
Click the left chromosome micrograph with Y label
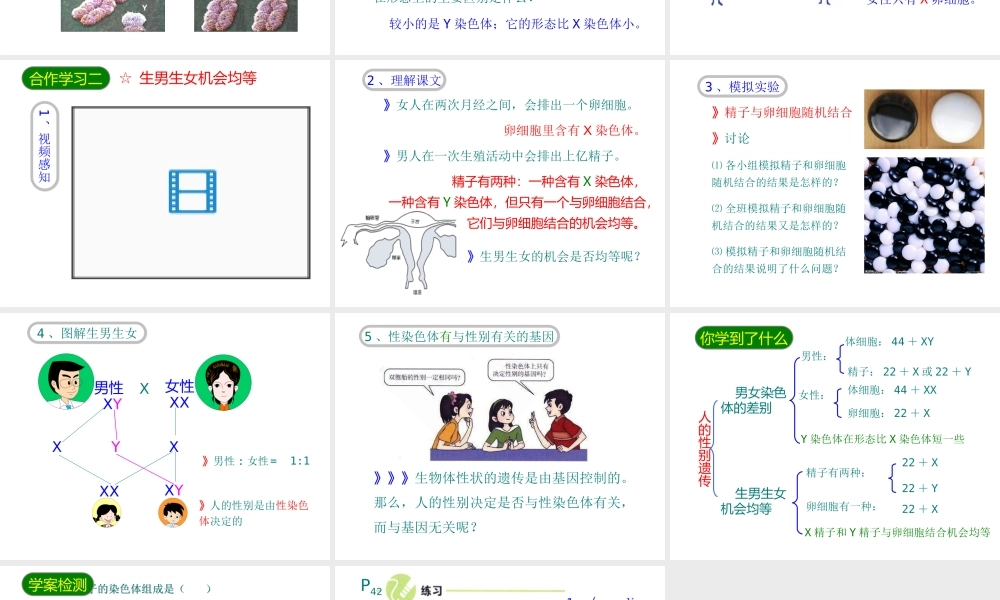click(113, 15)
